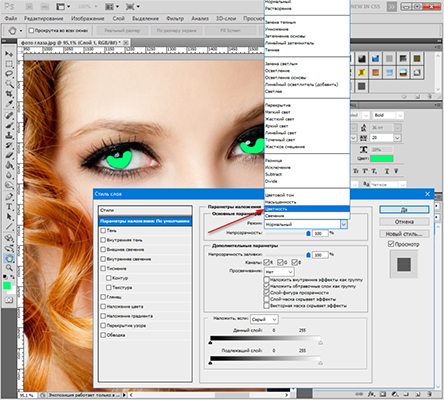Enable the Глянец checkbox
This screenshot has width=444, height=400.
[103, 297]
